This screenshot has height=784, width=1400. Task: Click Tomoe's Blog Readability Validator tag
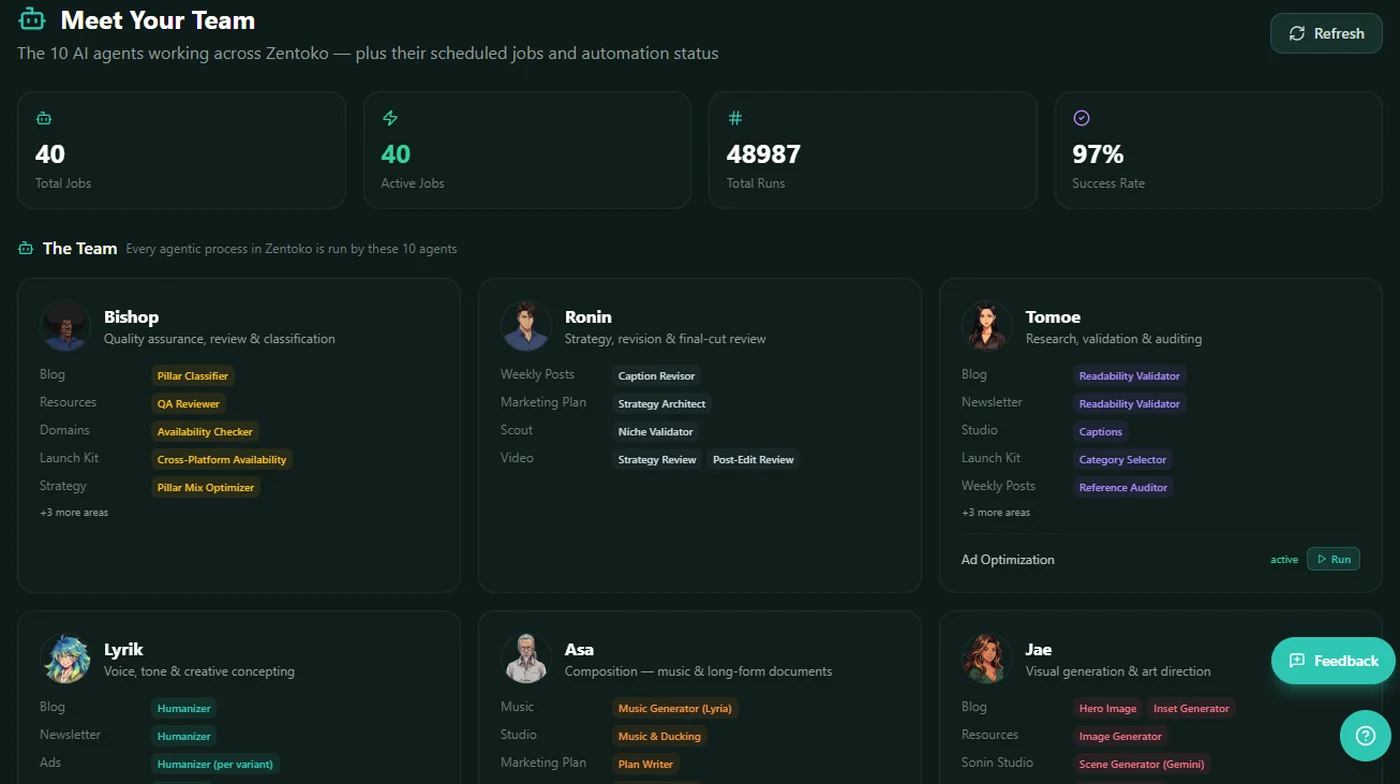click(x=1130, y=376)
